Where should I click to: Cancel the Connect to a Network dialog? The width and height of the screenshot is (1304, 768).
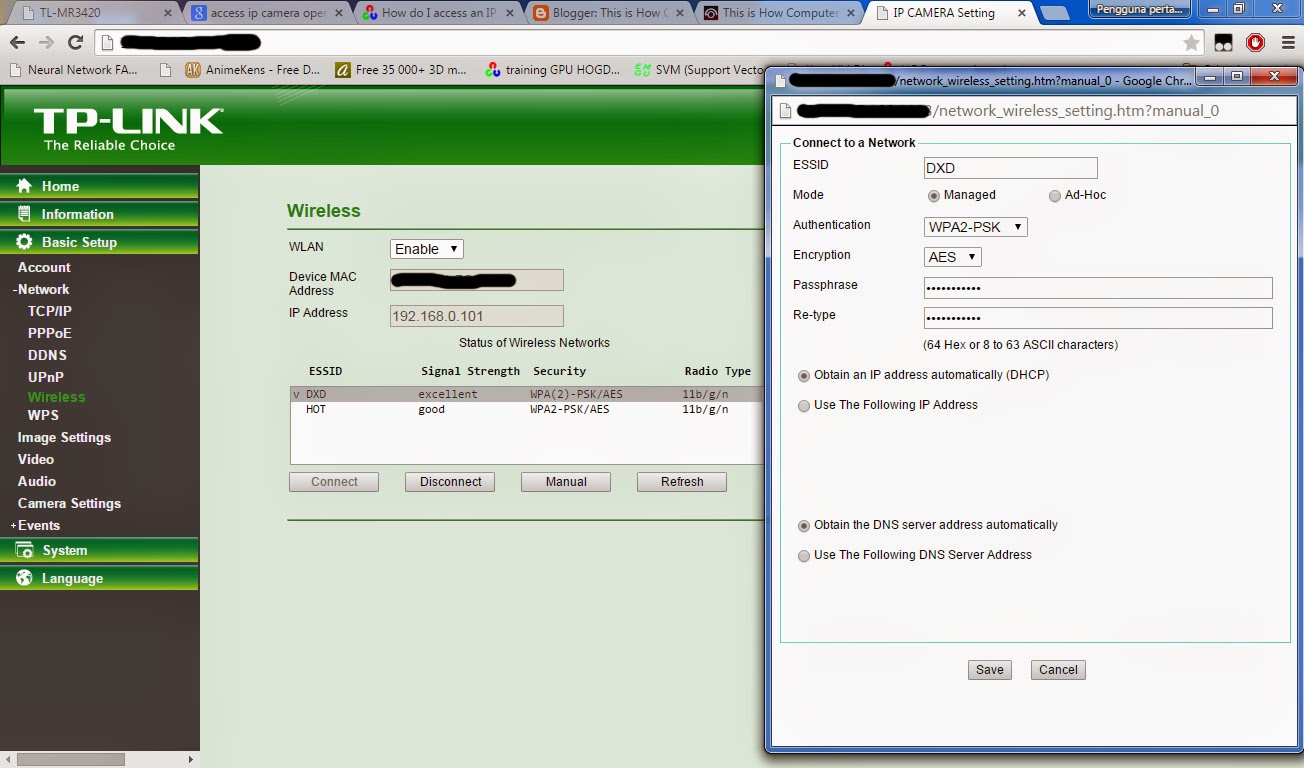click(1058, 670)
